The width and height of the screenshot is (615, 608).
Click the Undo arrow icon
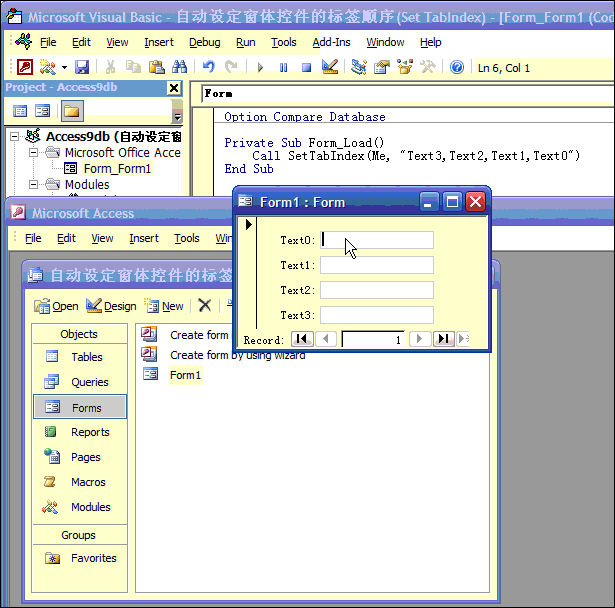[209, 67]
